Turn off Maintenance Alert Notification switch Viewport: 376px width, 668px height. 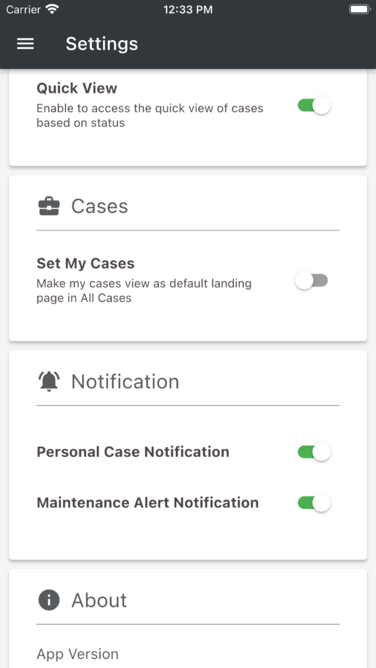(x=314, y=503)
